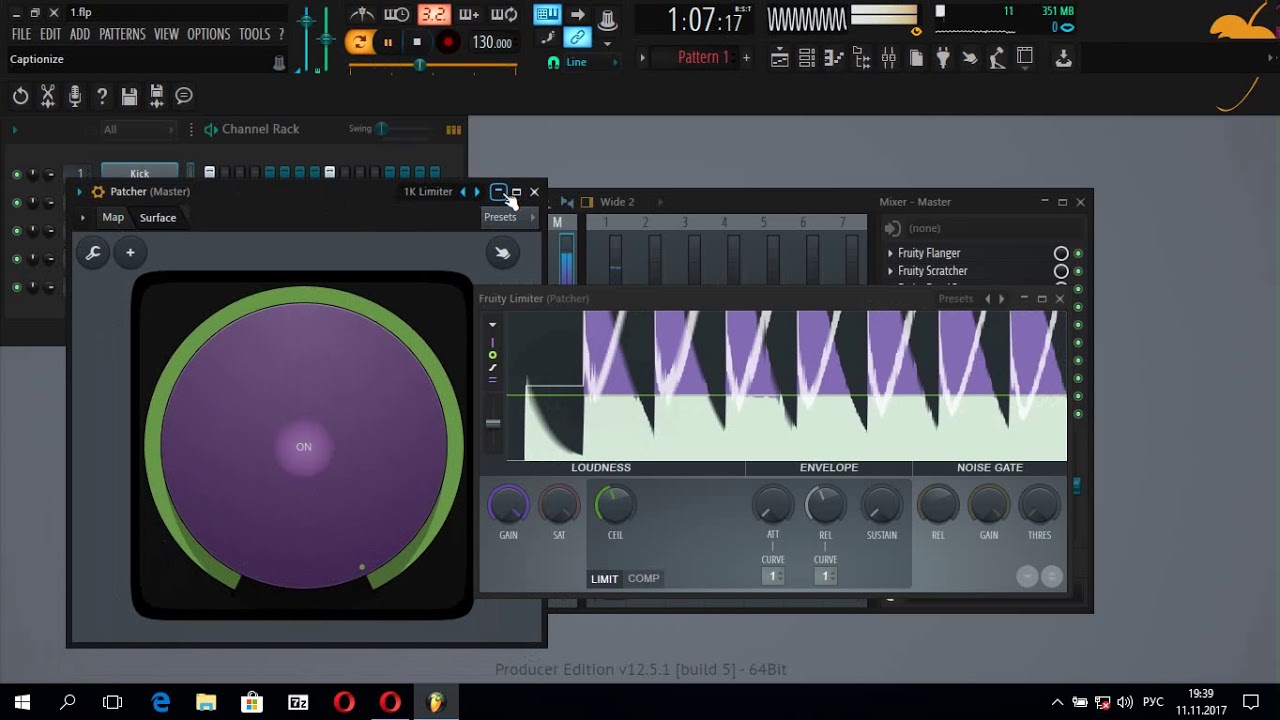Open the chat bubble info icon
This screenshot has height=720, width=1280.
[x=184, y=96]
